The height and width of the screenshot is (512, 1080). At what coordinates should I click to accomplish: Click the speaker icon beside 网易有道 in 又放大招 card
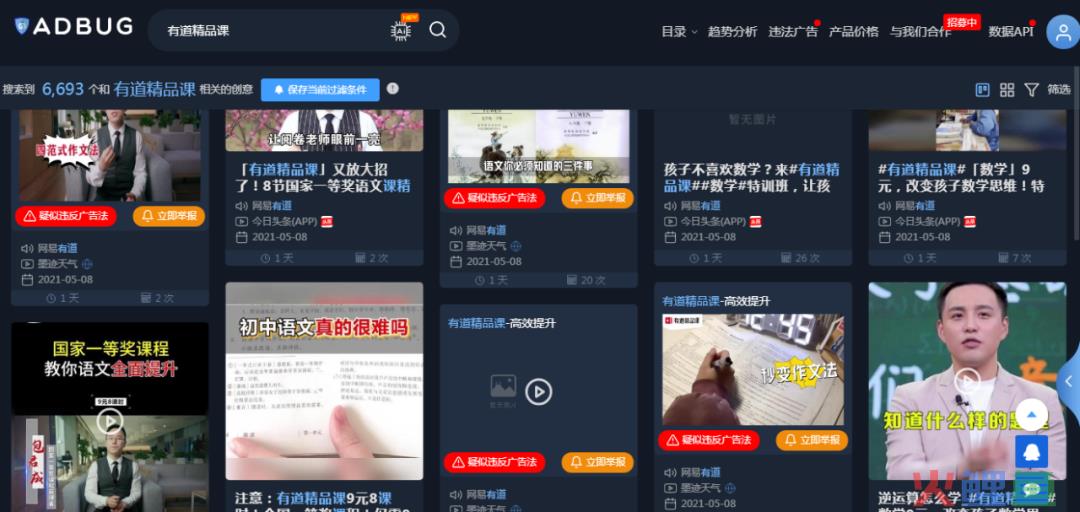[242, 205]
